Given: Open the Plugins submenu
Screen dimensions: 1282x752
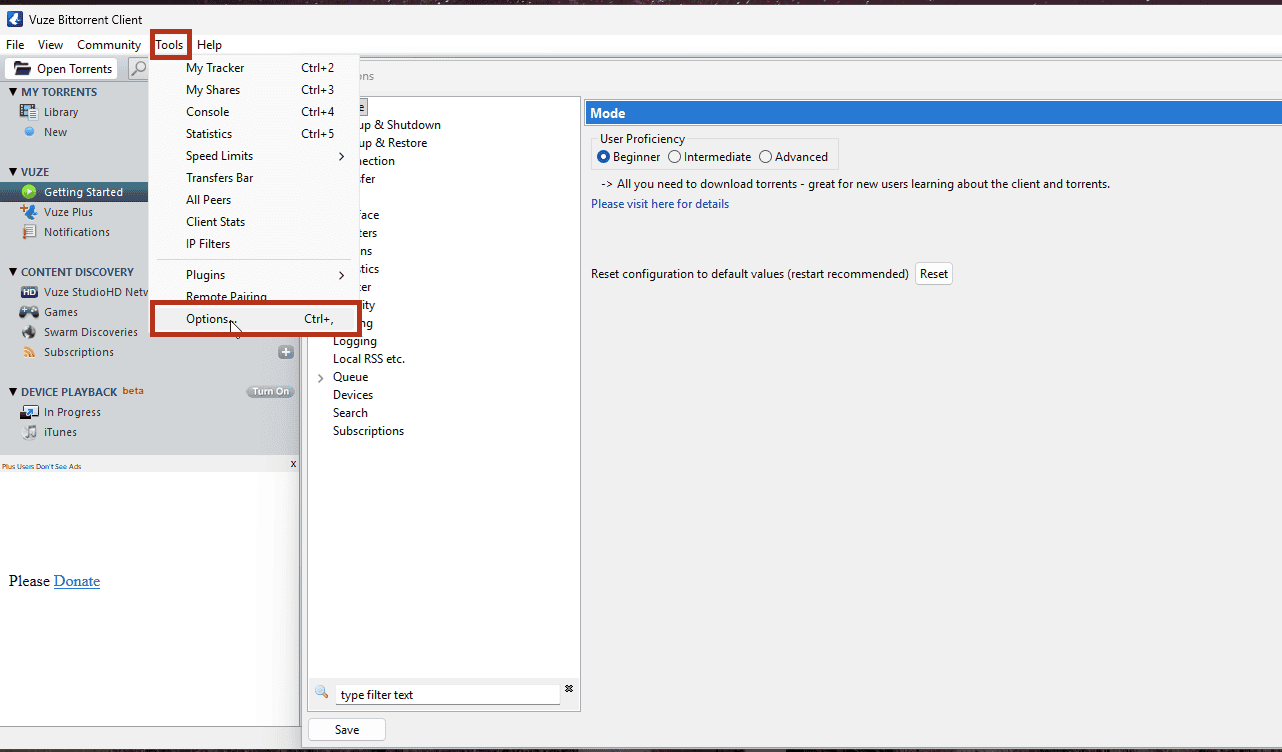Looking at the screenshot, I should click(x=254, y=275).
